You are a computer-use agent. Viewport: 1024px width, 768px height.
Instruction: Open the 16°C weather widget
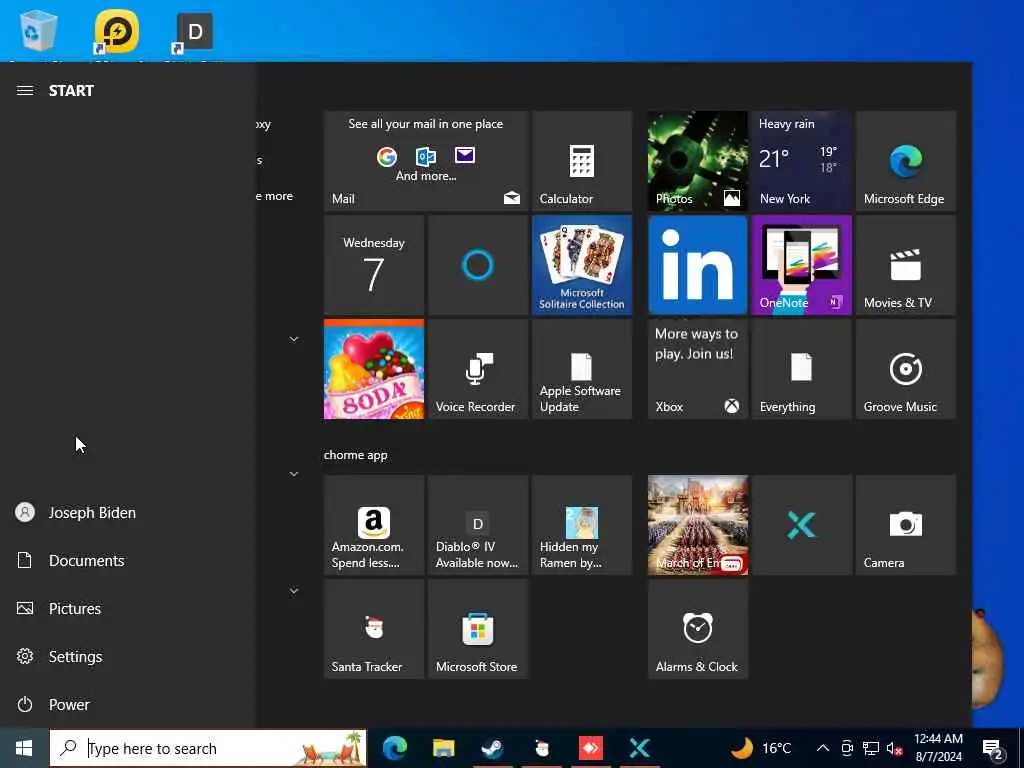pyautogui.click(x=761, y=748)
